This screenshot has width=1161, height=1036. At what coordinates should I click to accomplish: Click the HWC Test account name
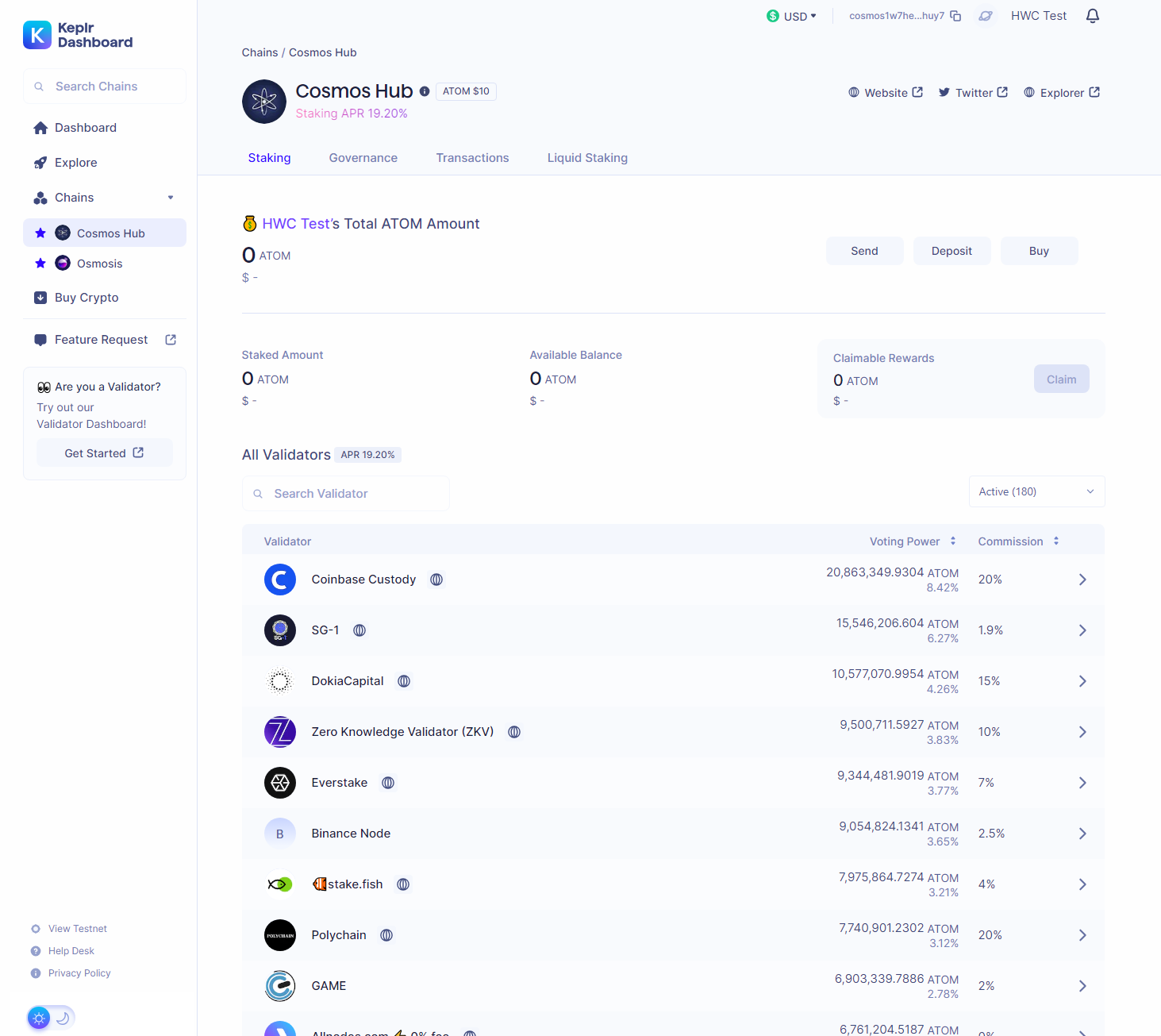coord(1039,16)
